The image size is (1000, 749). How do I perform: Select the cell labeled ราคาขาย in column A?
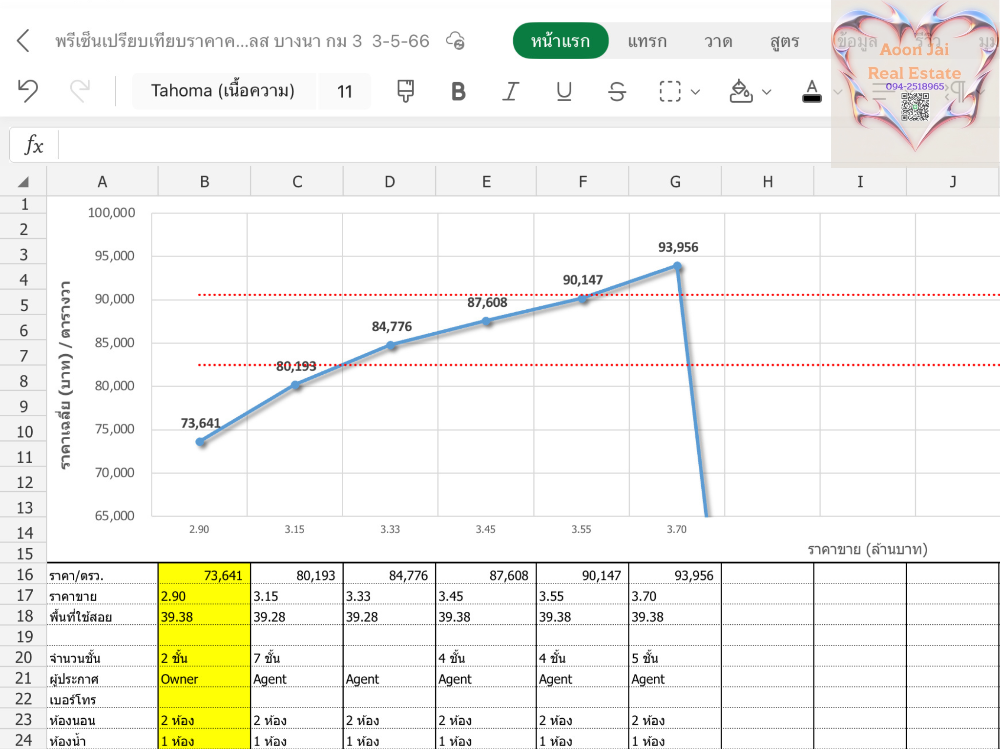(x=102, y=596)
